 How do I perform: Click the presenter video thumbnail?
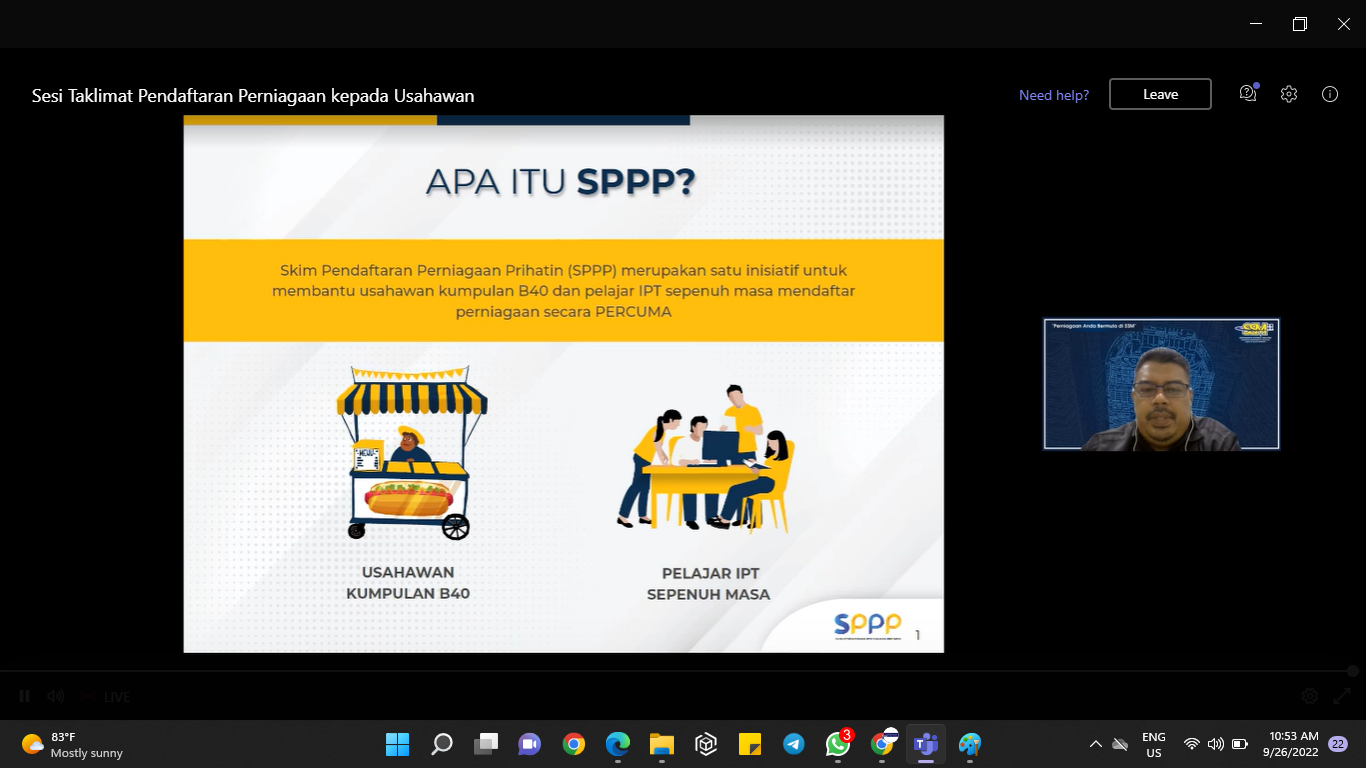[1161, 384]
